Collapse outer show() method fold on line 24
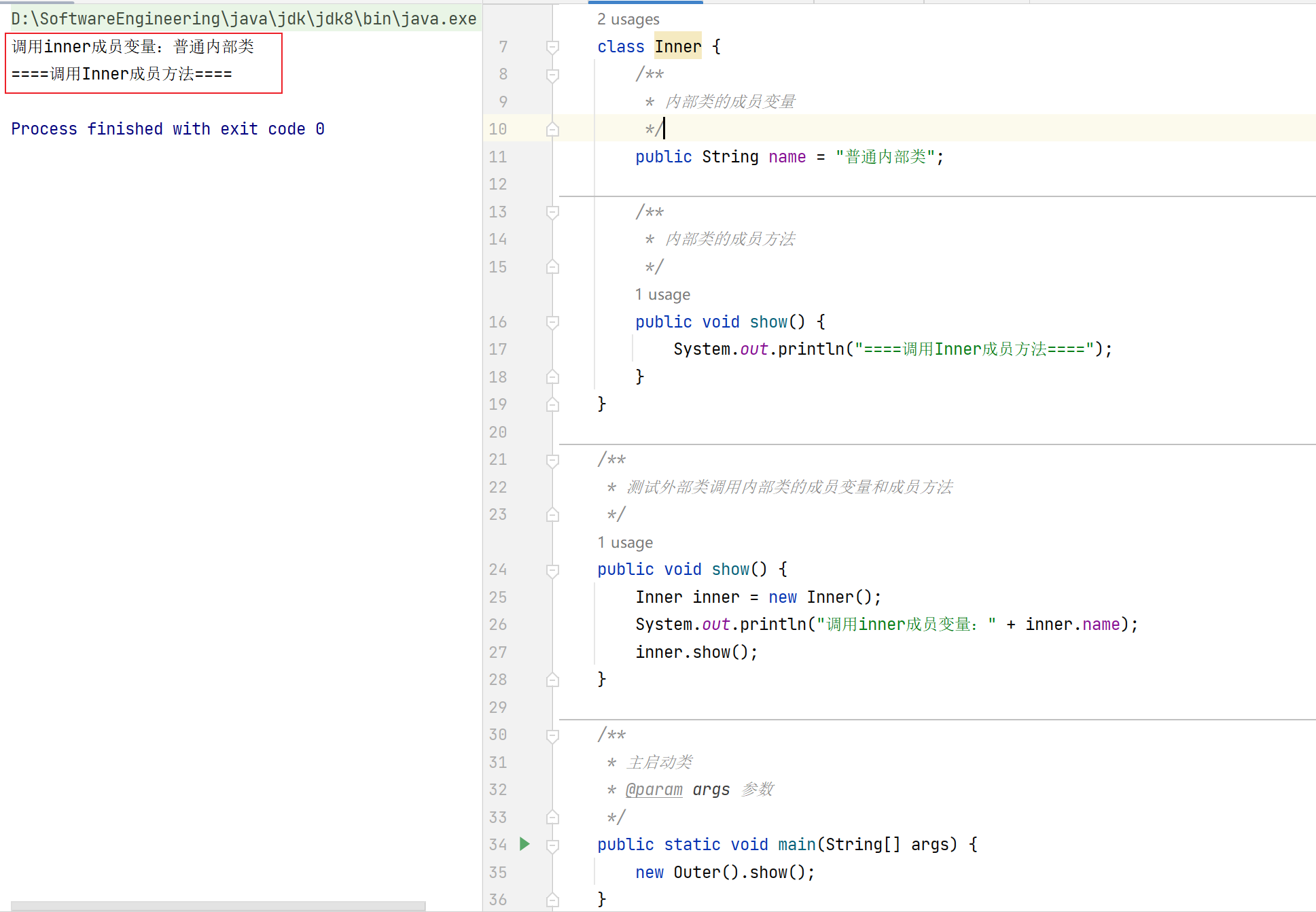 552,570
